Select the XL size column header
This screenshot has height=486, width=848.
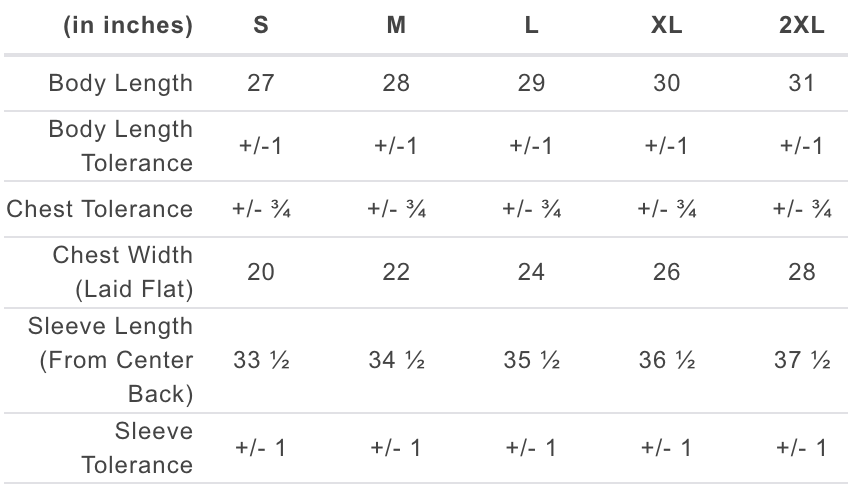[666, 27]
